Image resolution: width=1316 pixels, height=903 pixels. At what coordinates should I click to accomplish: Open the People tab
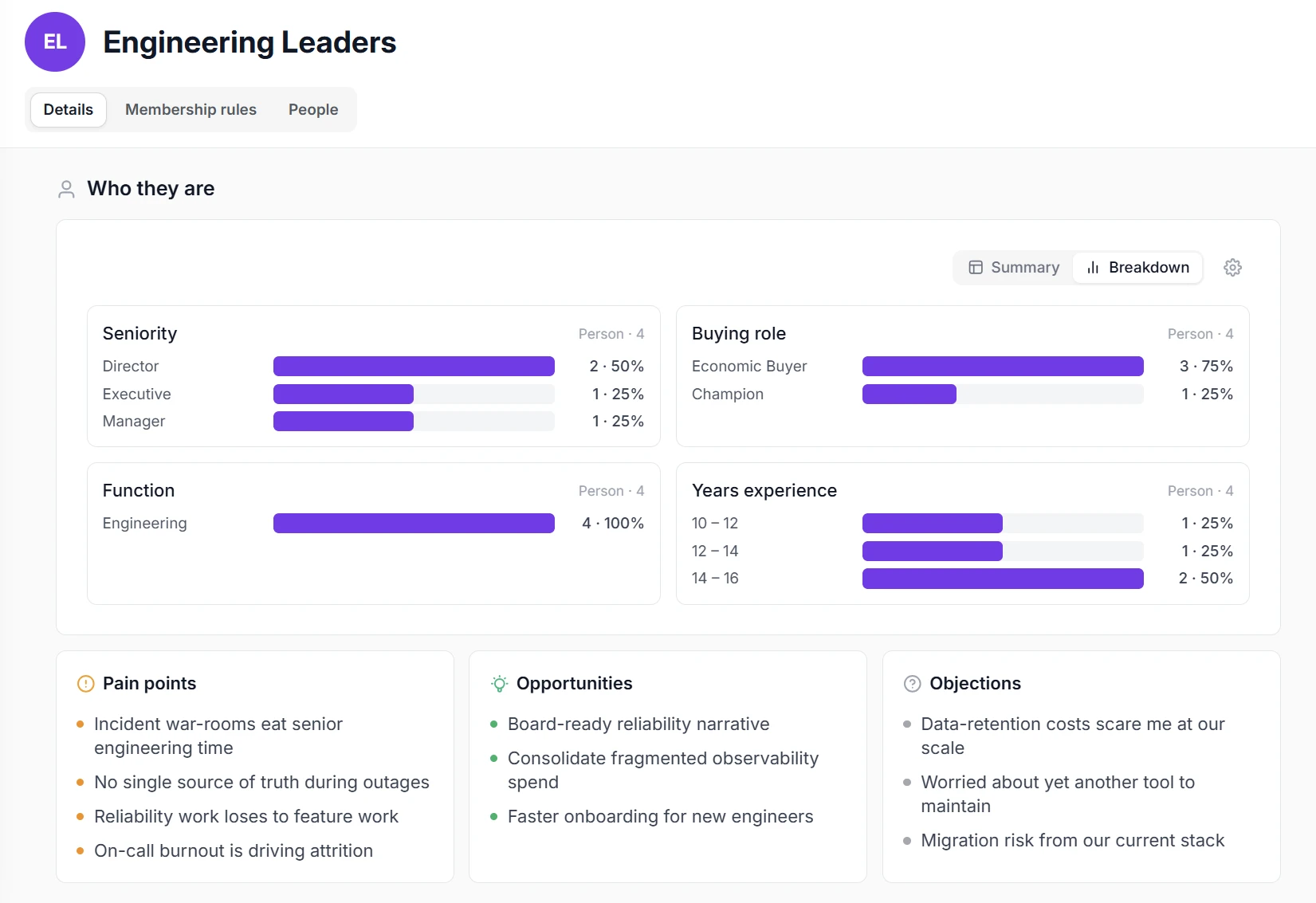click(313, 110)
